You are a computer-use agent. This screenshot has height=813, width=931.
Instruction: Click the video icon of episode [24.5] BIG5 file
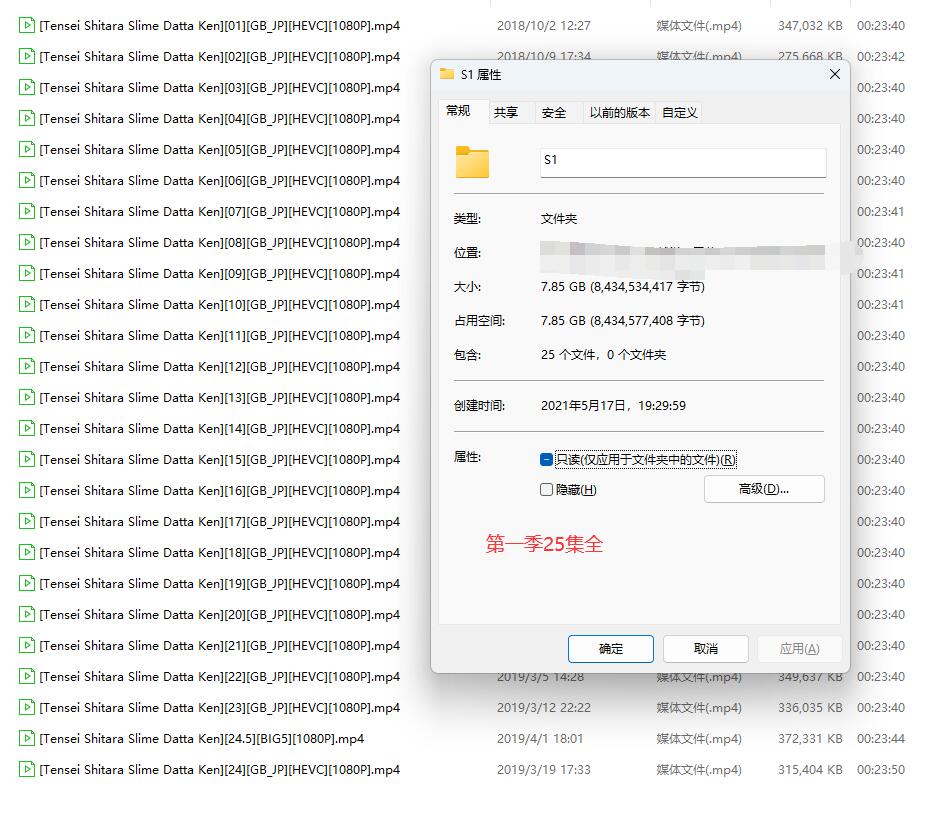[27, 739]
